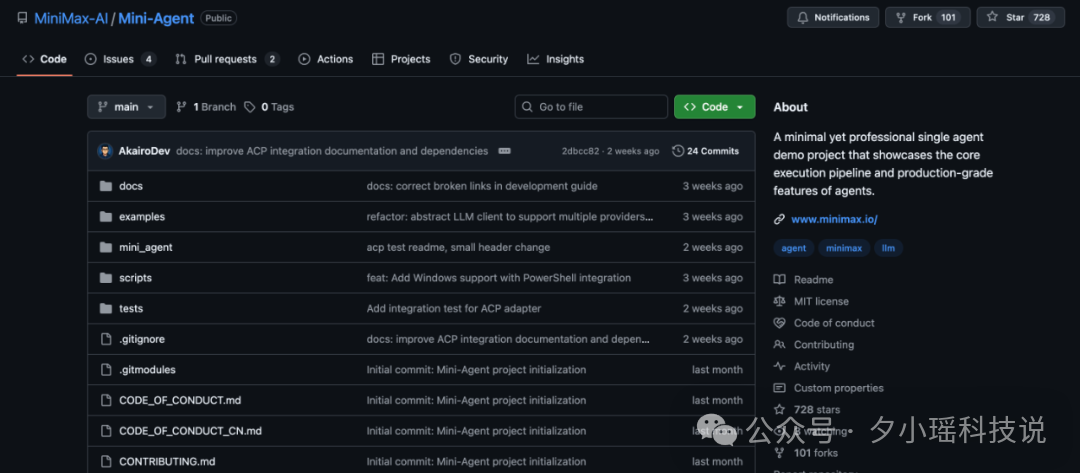Viewport: 1080px width, 473px height.
Task: Open the Activity link
Action: click(x=812, y=366)
